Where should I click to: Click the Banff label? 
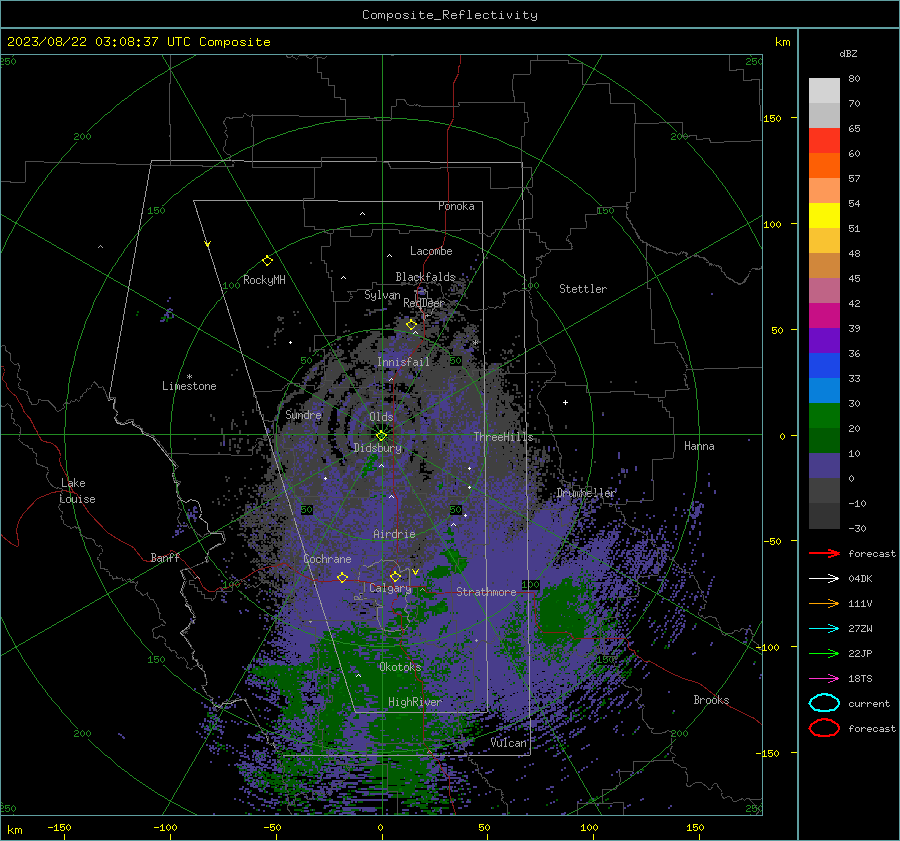(x=165, y=558)
